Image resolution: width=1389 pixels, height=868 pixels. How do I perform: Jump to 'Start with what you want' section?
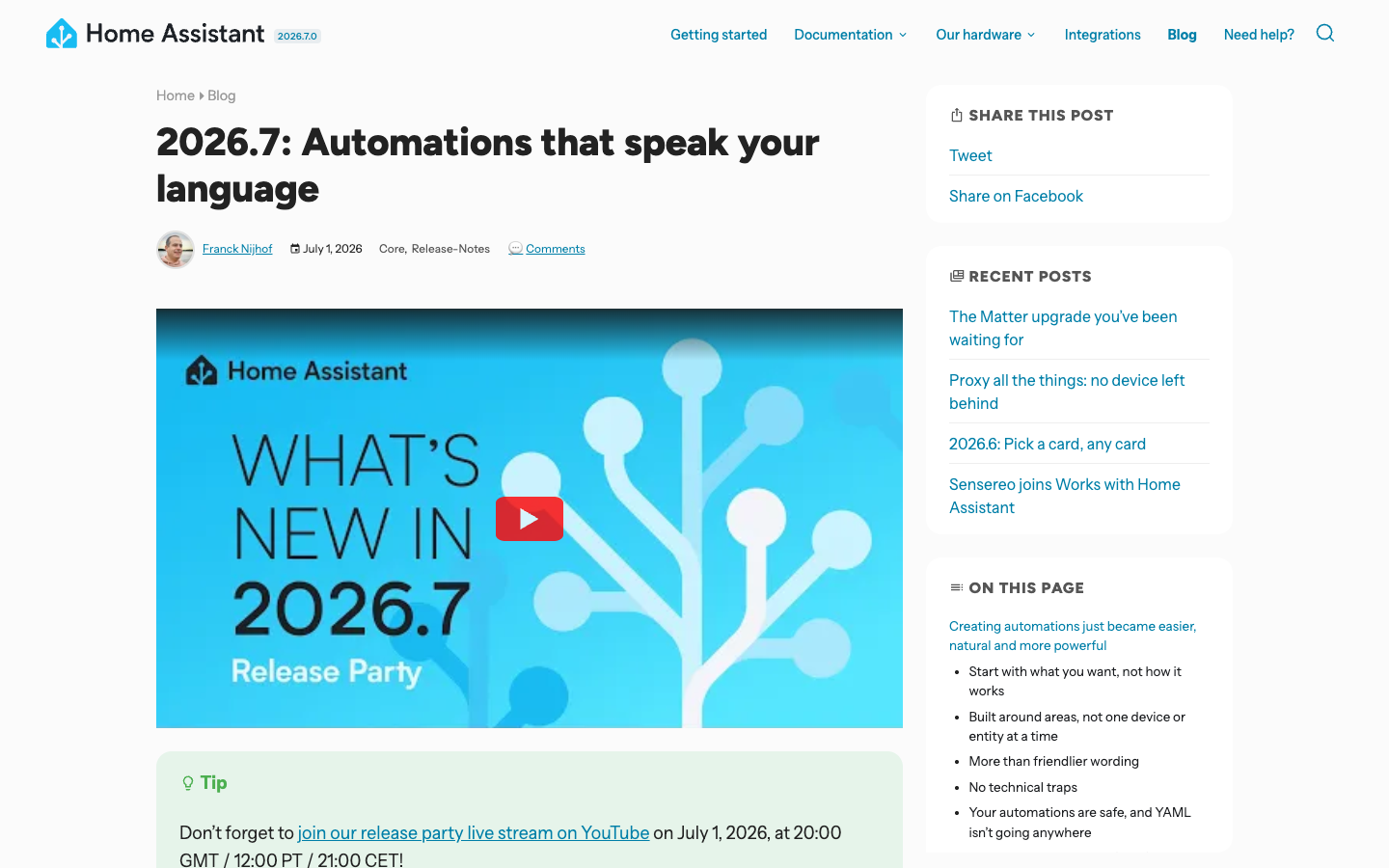(x=1076, y=681)
